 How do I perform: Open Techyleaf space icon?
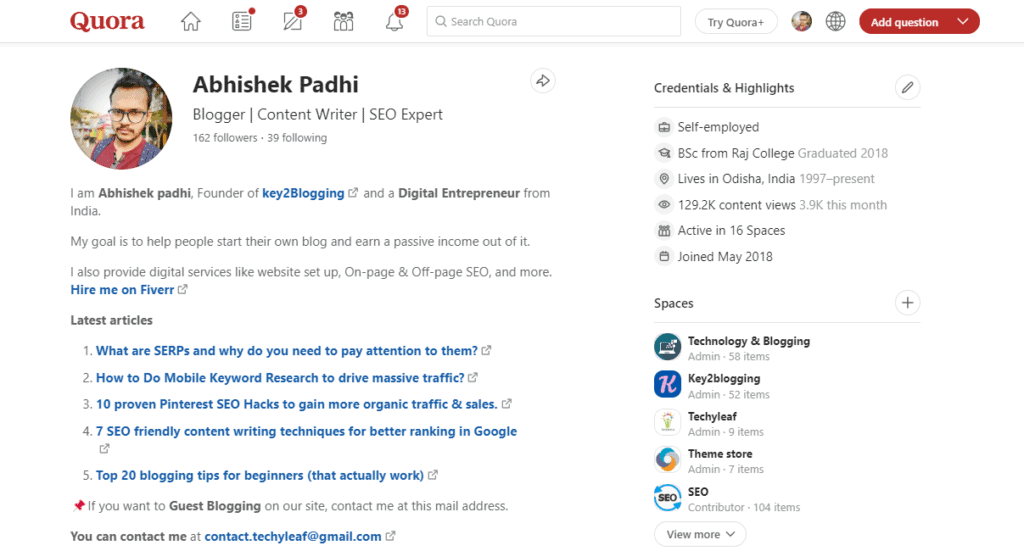tap(667, 422)
